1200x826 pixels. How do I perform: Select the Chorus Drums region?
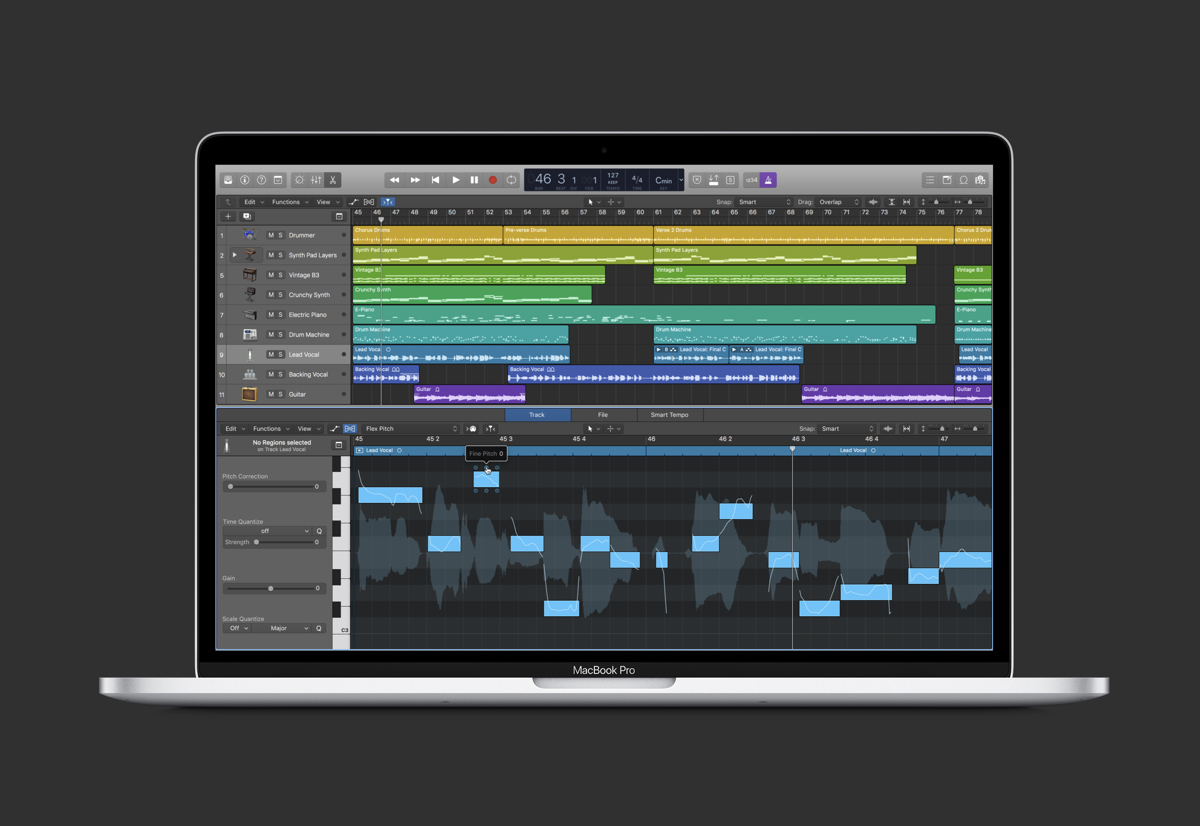(x=427, y=235)
